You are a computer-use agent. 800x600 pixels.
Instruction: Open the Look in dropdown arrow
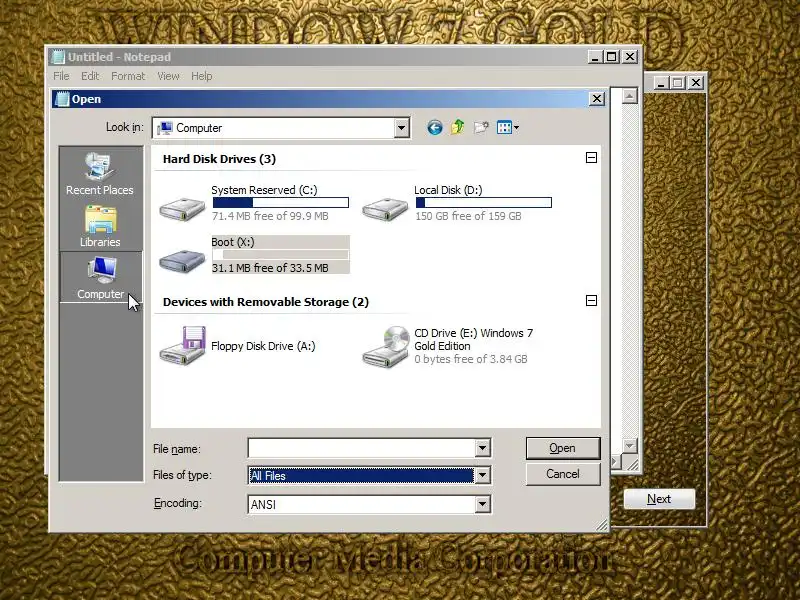pos(402,128)
